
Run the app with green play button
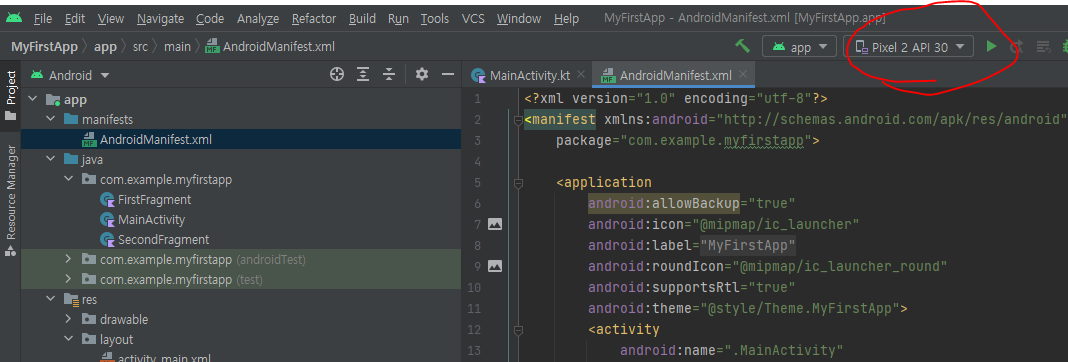pos(992,46)
